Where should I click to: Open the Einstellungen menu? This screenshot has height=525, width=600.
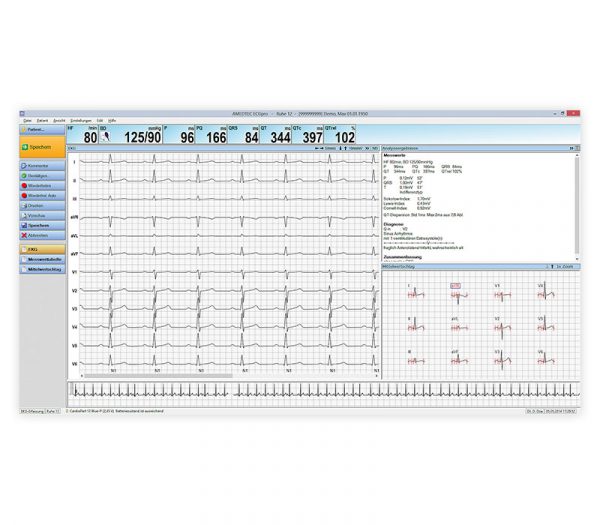point(81,121)
